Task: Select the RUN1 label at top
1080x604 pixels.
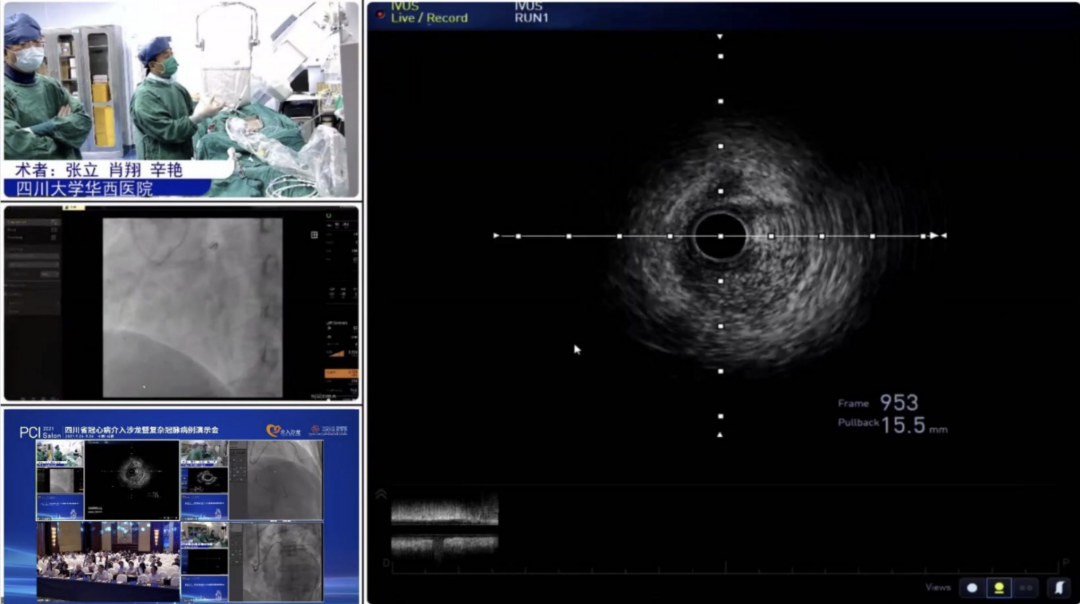Action: [x=531, y=18]
